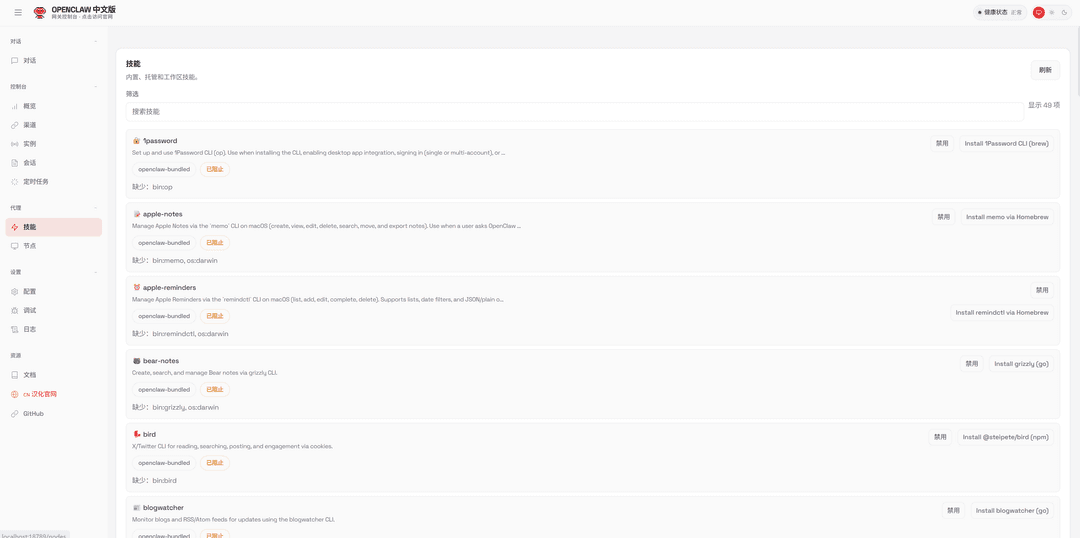This screenshot has width=1080, height=538.
Task: Toggle the hamburger sidebar menu
Action: click(18, 12)
